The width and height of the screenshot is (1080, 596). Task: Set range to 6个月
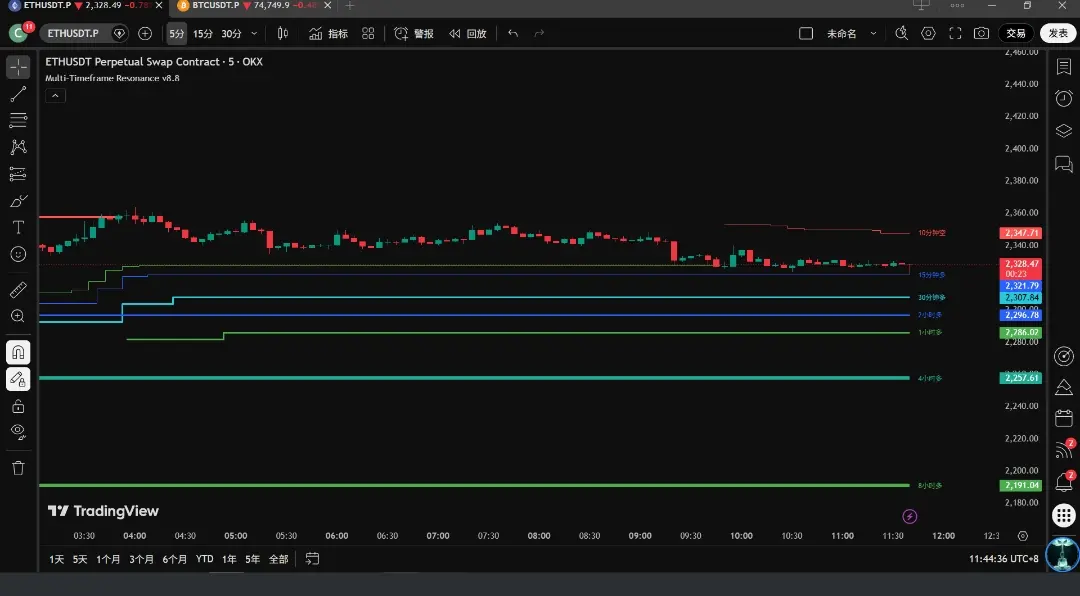tap(174, 559)
